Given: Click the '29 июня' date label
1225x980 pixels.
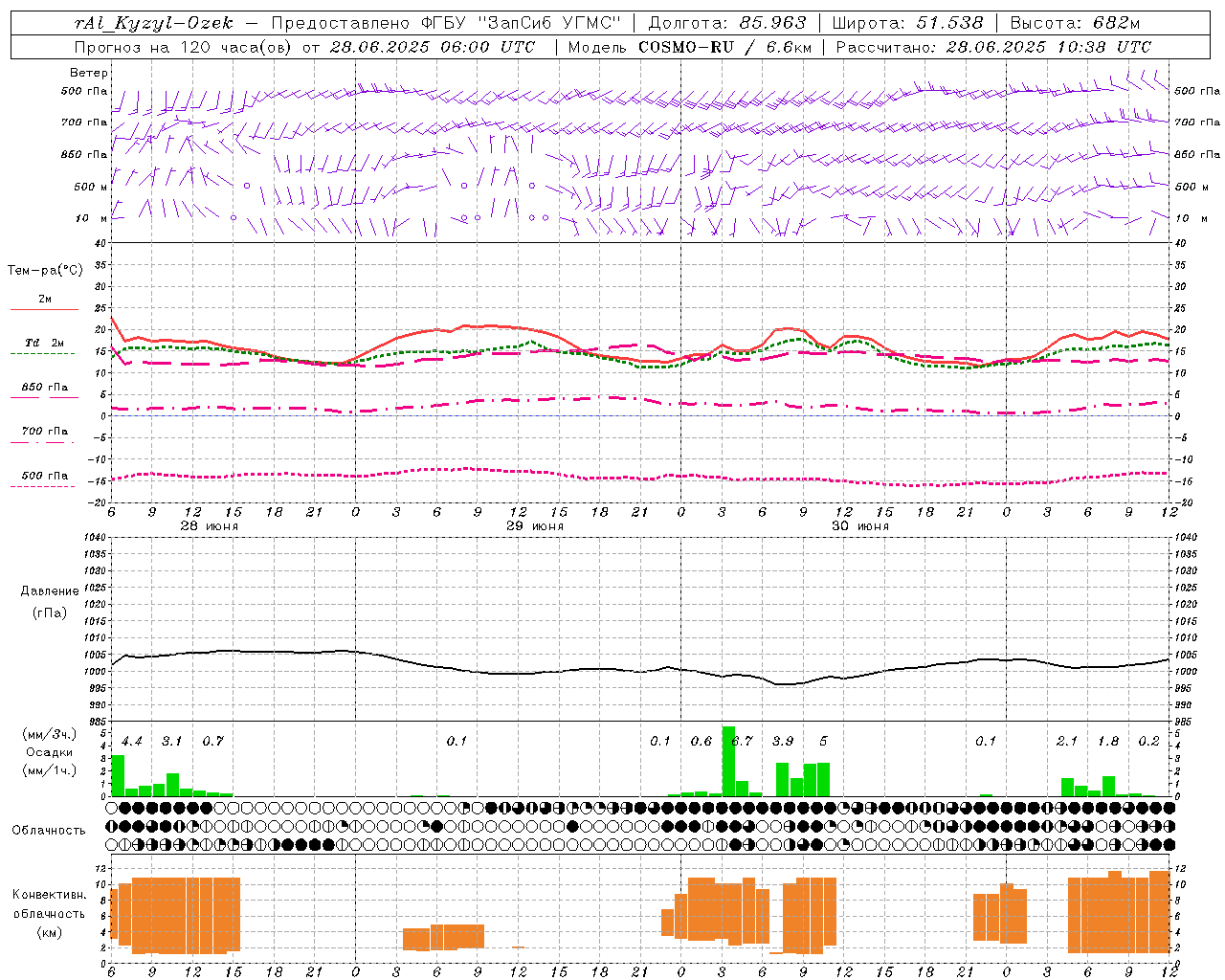Looking at the screenshot, I should pos(535,526).
